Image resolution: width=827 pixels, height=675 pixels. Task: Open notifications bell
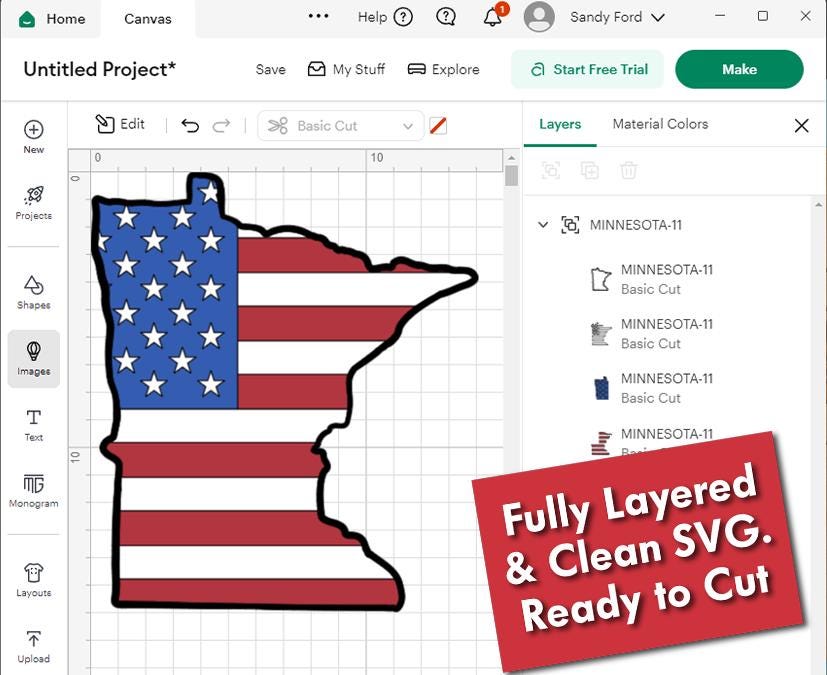[493, 17]
